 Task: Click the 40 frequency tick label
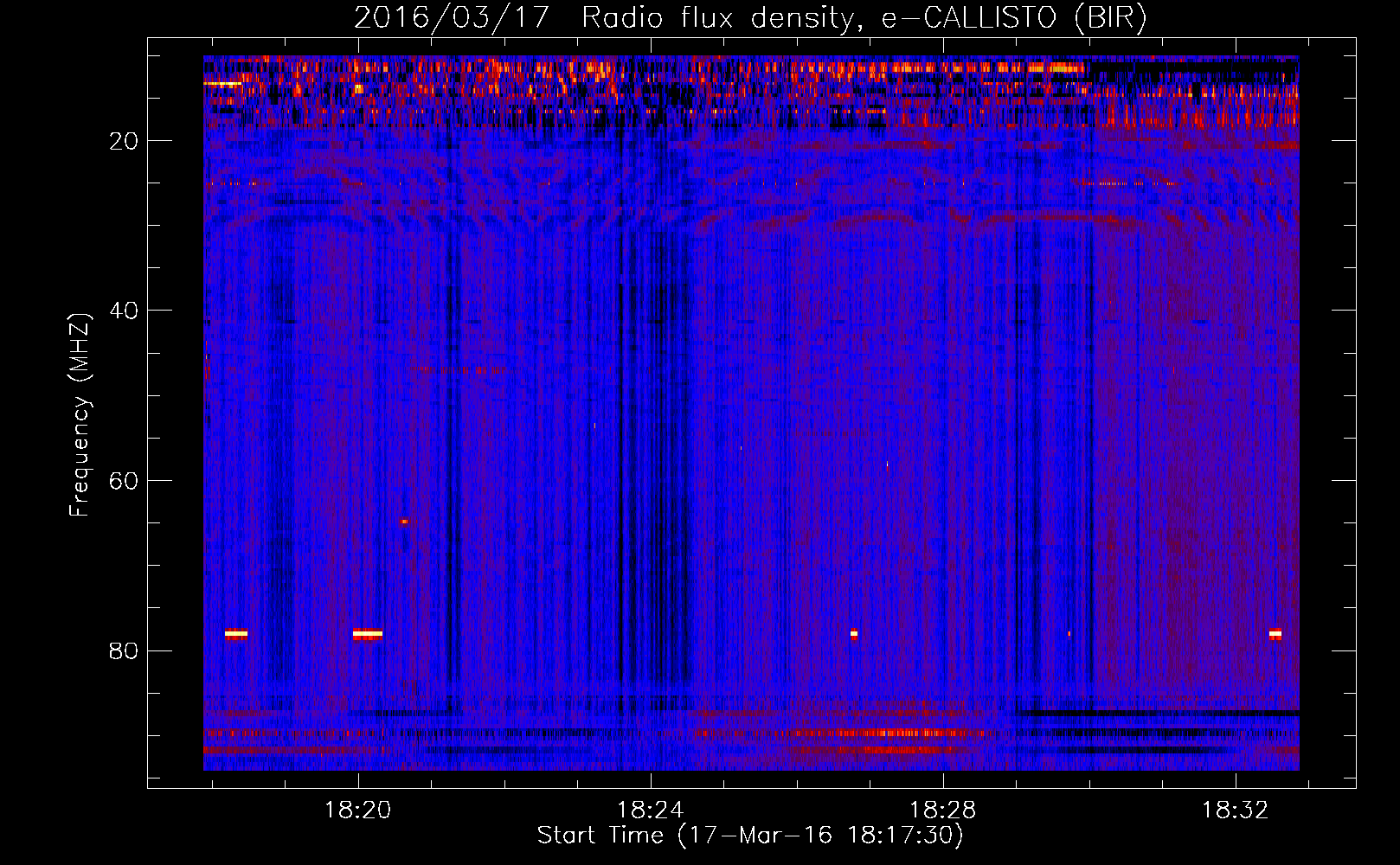125,311
